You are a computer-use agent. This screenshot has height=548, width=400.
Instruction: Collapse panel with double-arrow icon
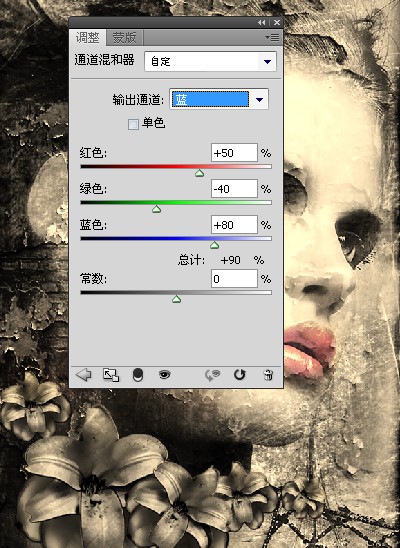[261, 23]
